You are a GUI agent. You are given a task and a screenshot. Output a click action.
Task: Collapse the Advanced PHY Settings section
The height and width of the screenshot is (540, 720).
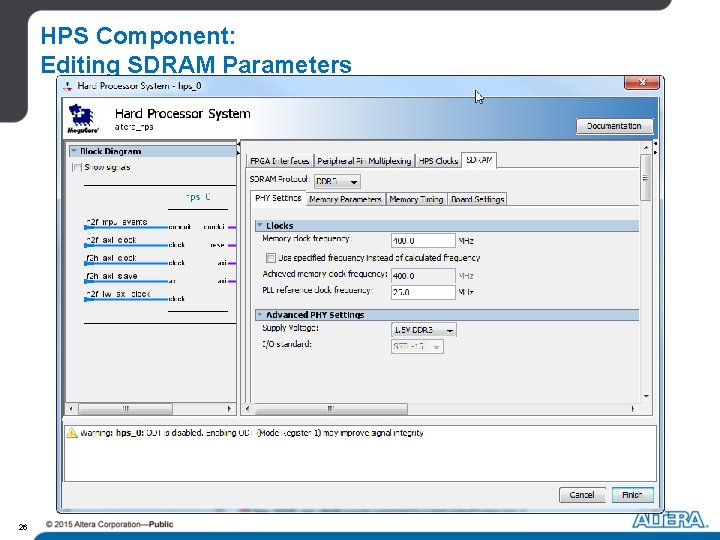pyautogui.click(x=260, y=315)
